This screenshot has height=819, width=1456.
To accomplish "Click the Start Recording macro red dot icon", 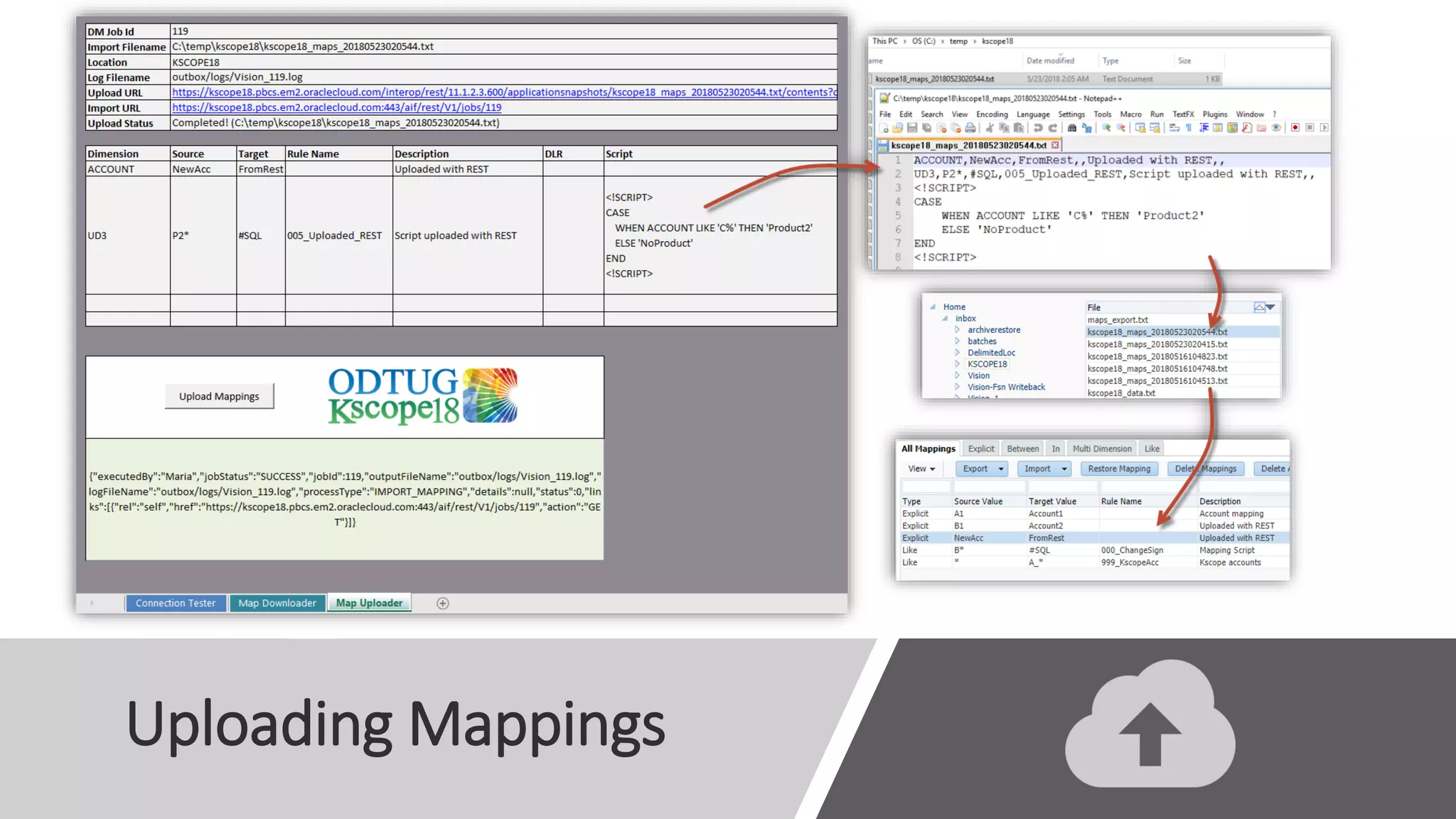I will coord(1295,128).
